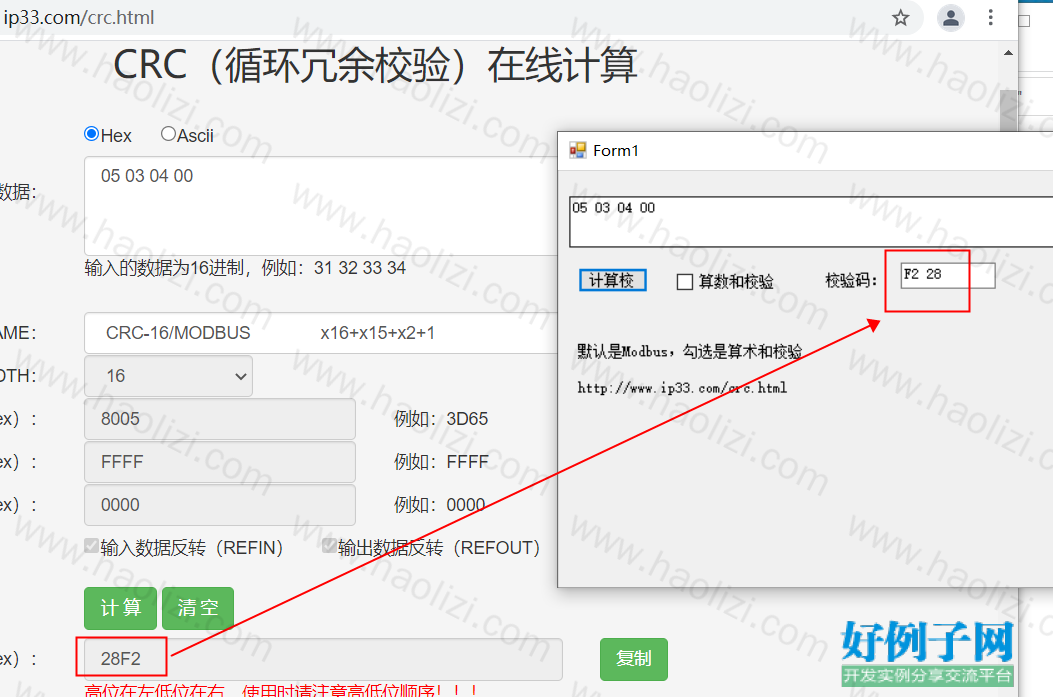Screen dimensions: 1053x697
Task: Click the 默认是Modbus note in Form1
Action: click(690, 351)
